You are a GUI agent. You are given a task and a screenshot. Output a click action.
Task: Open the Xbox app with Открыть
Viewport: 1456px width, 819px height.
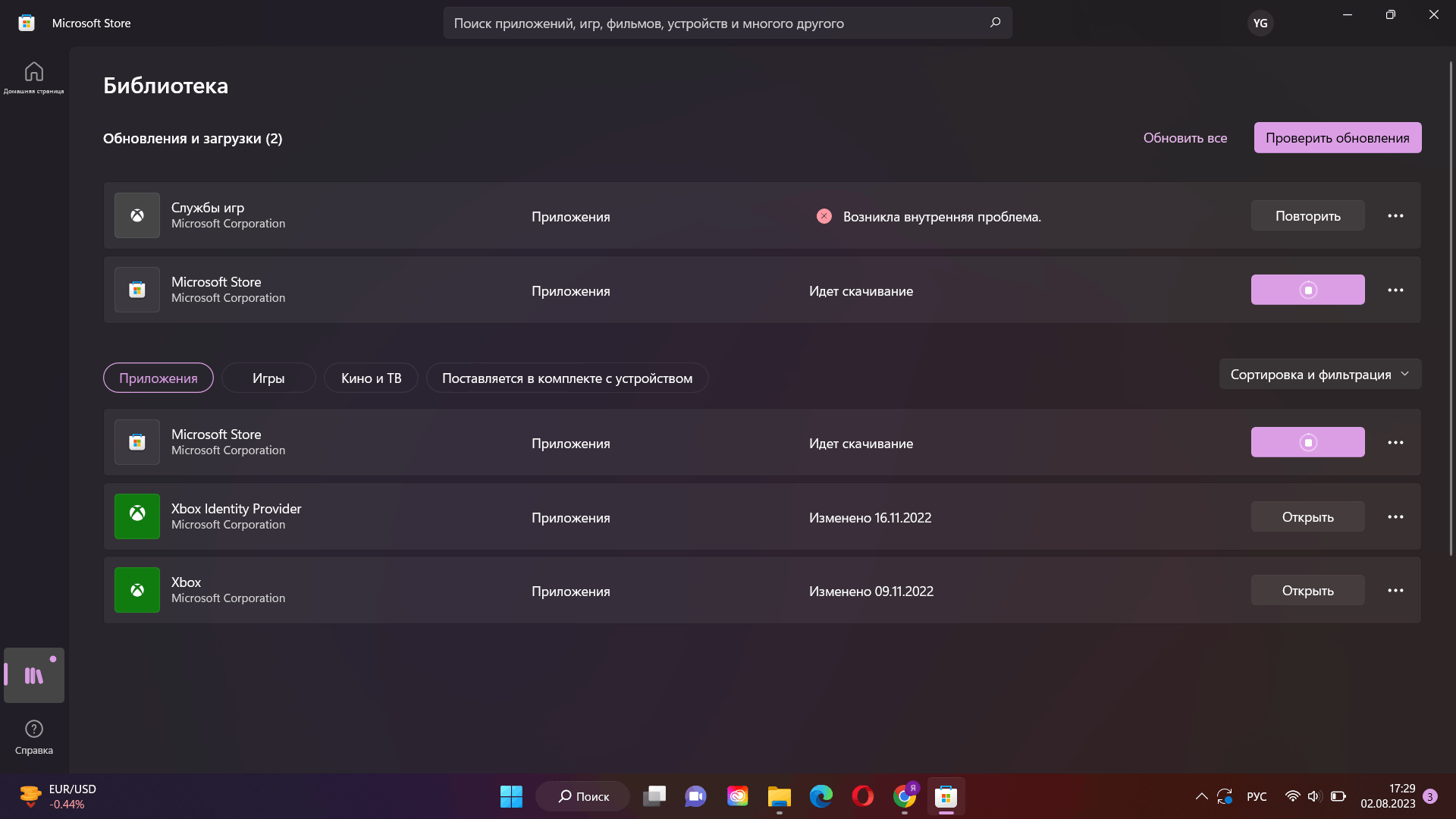1308,591
